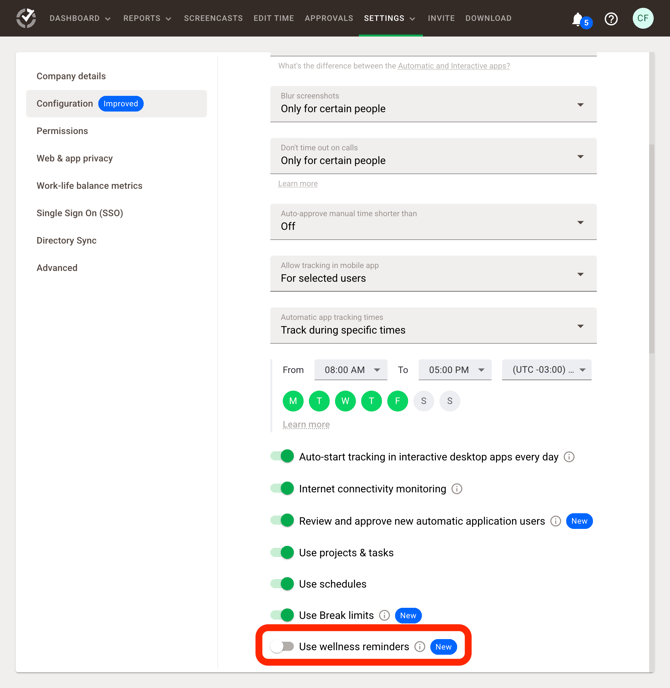This screenshot has width=670, height=688.
Task: Turn off Use projects & tasks toggle
Action: [x=282, y=553]
